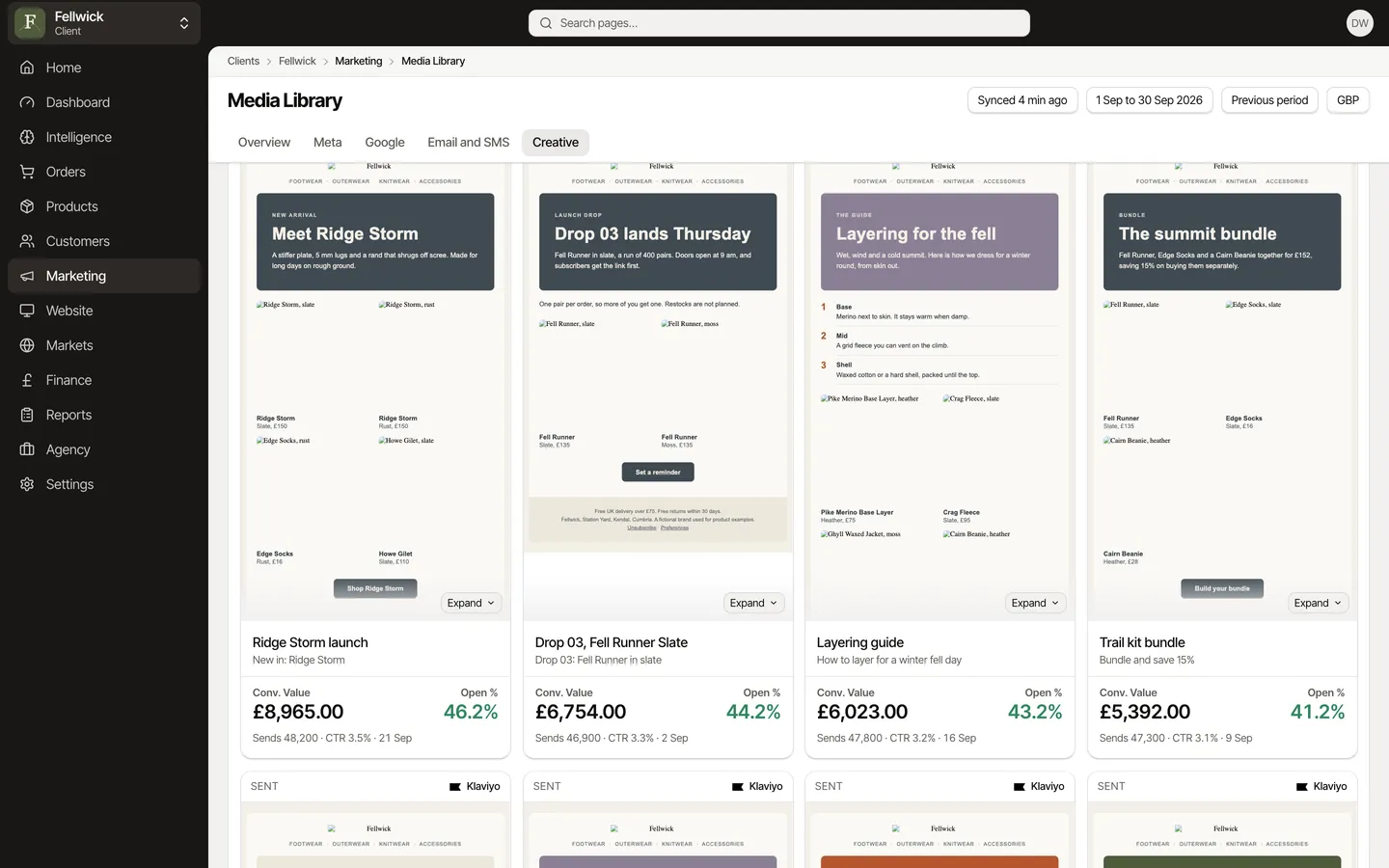
Task: Open Intelligence via its sidebar icon
Action: [x=27, y=137]
